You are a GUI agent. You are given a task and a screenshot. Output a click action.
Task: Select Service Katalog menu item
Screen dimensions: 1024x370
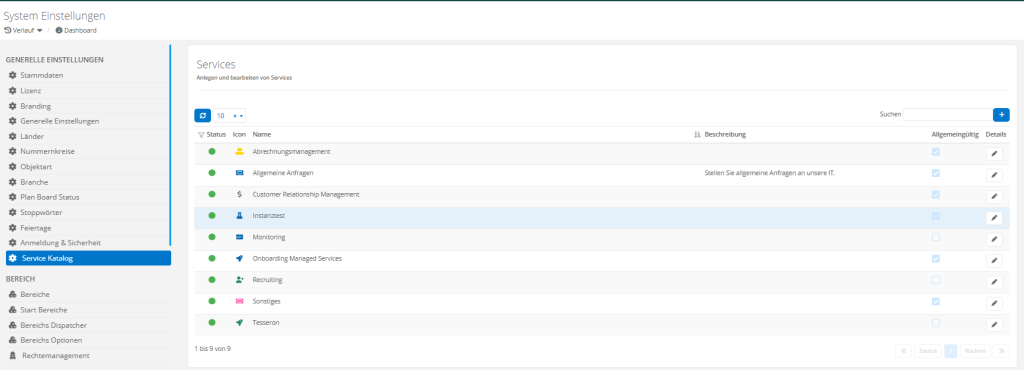click(x=88, y=258)
